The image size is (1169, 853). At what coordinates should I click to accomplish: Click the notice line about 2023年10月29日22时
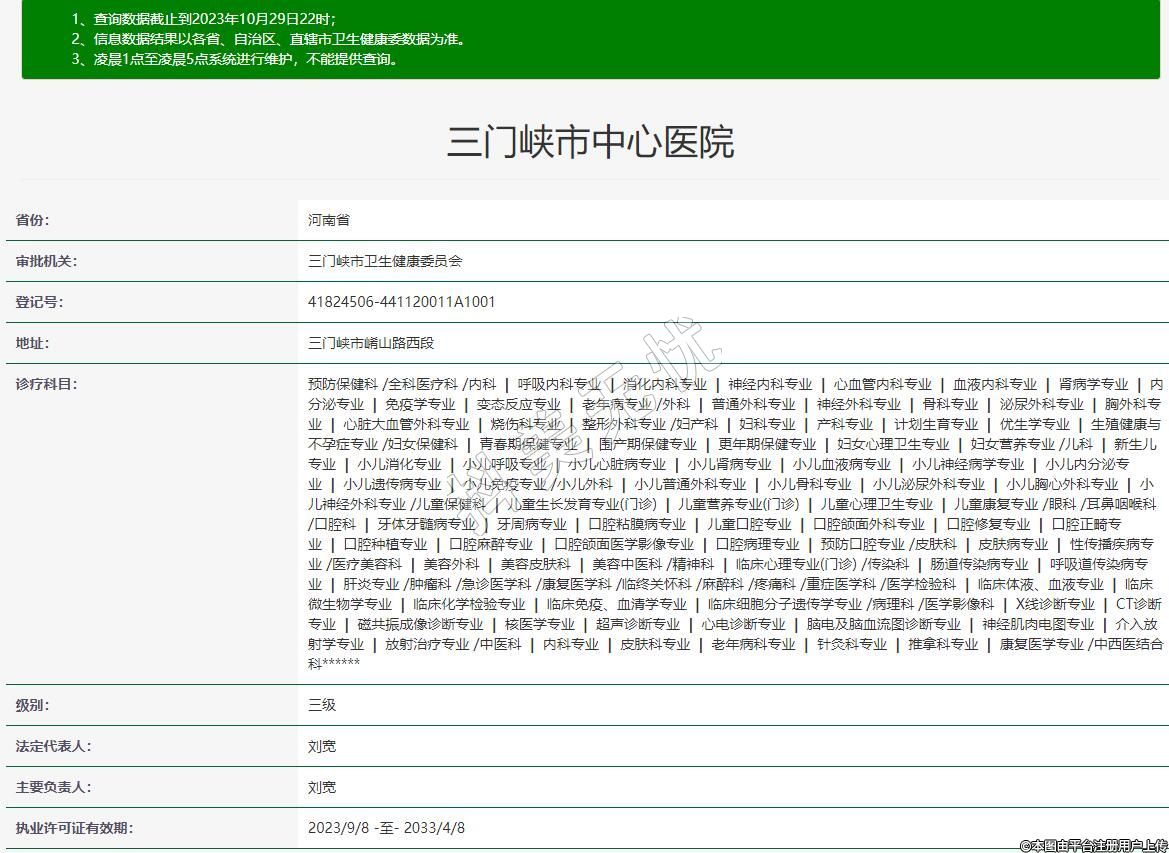(x=203, y=19)
